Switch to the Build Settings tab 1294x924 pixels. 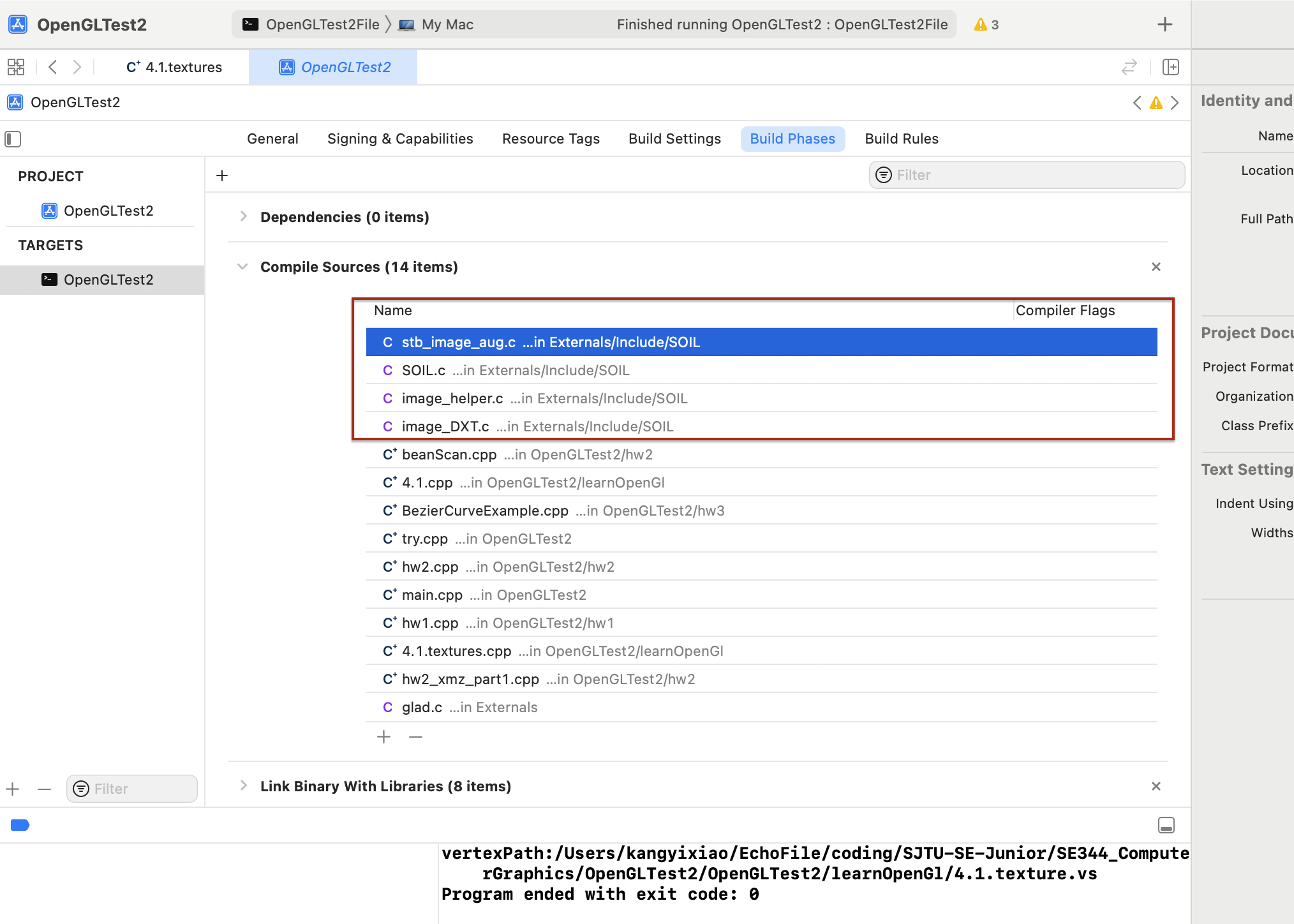pos(674,138)
